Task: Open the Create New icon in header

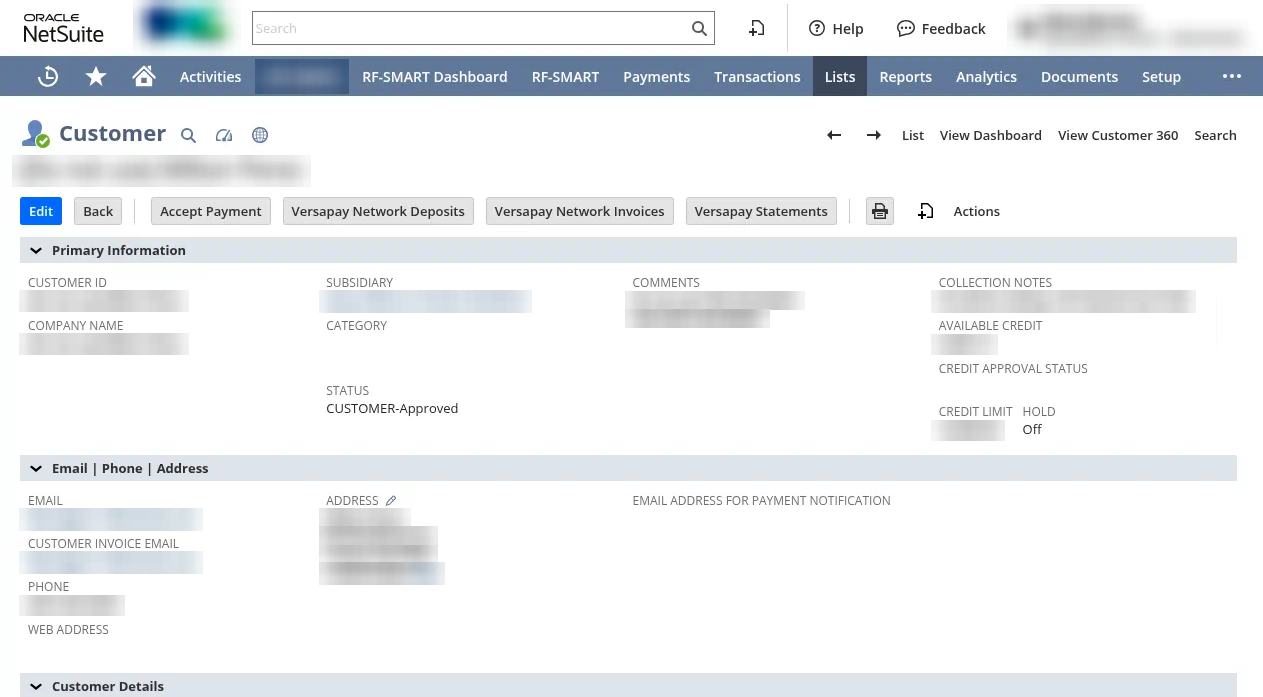Action: click(757, 28)
